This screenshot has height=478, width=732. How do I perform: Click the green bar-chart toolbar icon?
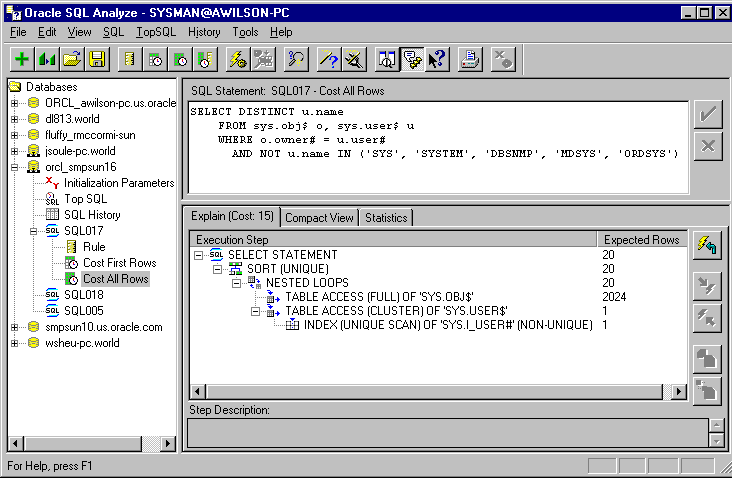pos(47,59)
